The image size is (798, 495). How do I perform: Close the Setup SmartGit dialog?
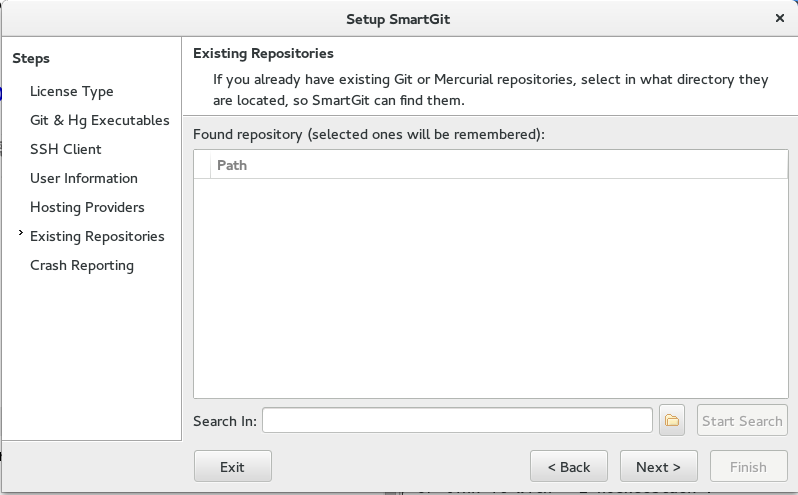point(780,18)
